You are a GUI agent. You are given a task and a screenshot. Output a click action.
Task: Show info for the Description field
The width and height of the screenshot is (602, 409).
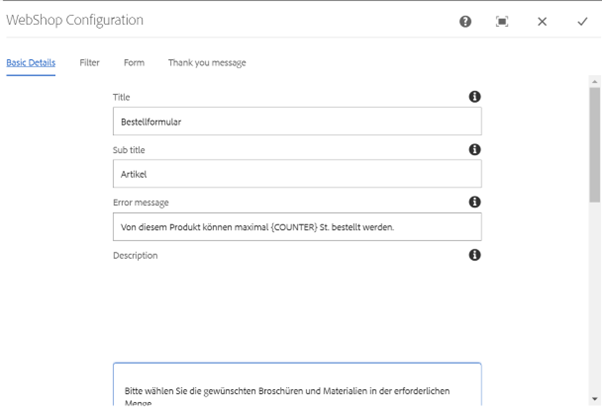pyautogui.click(x=475, y=255)
